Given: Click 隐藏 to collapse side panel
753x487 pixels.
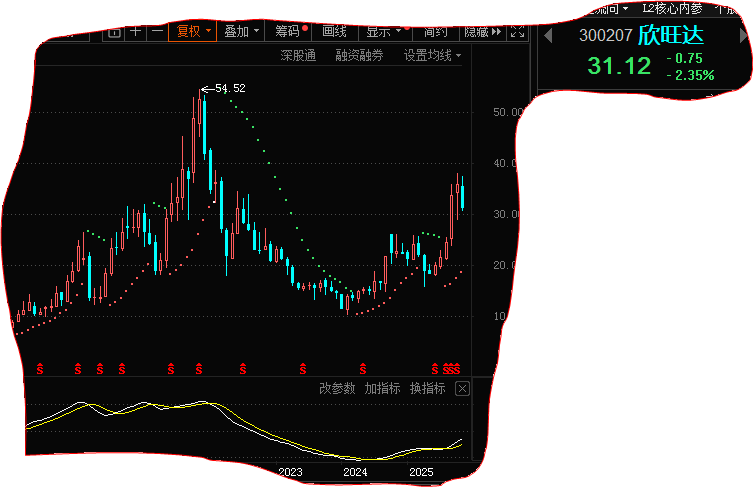Looking at the screenshot, I should point(483,32).
